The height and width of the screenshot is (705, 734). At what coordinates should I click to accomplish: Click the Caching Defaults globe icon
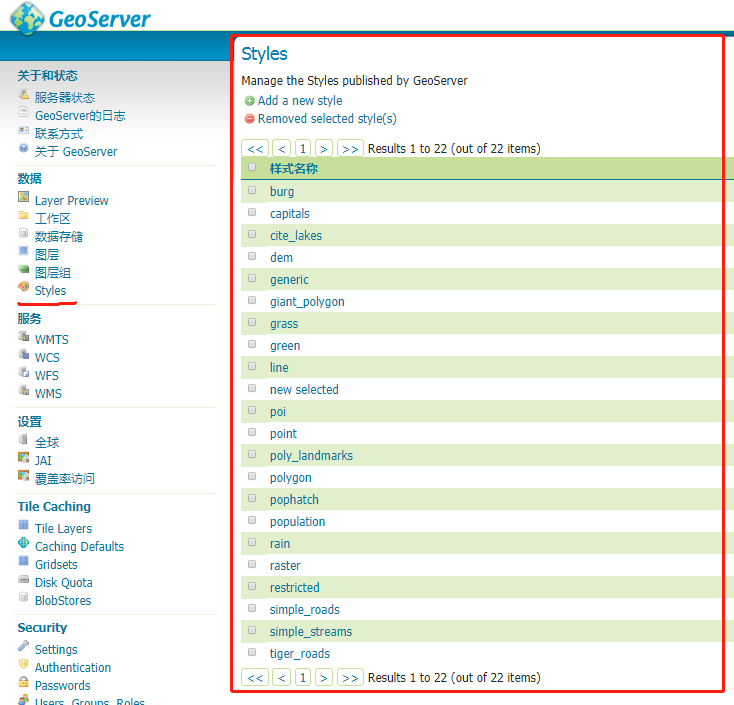pyautogui.click(x=23, y=543)
